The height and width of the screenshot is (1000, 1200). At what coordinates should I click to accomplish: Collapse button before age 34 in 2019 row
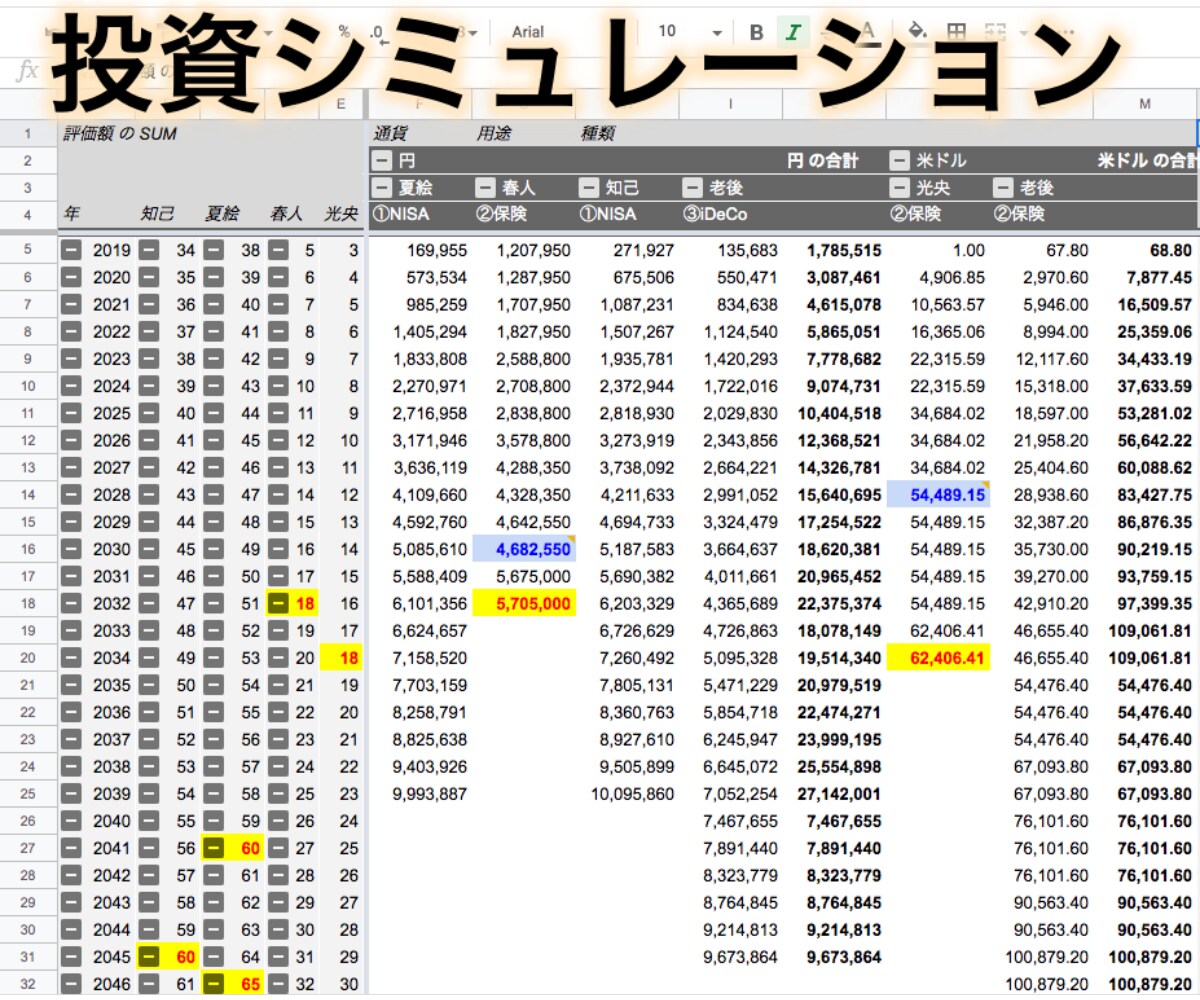[149, 250]
